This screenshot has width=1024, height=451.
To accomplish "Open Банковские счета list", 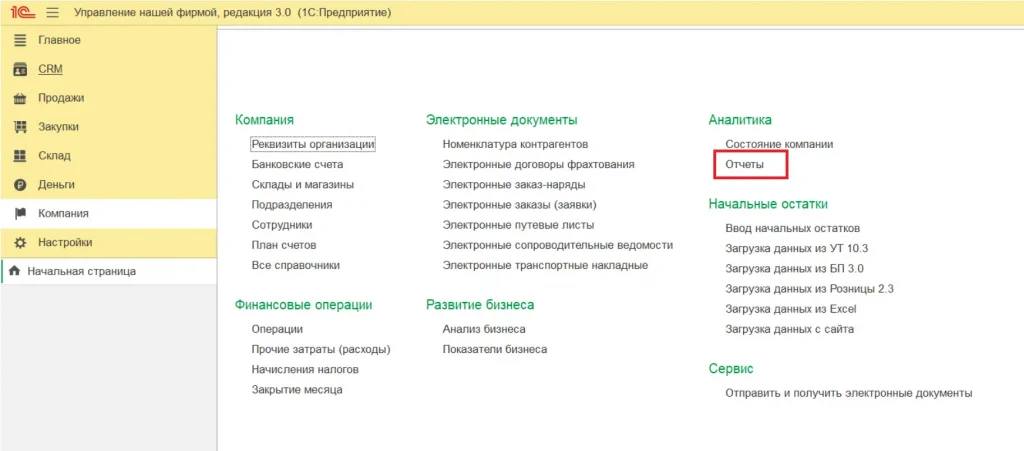I will [297, 164].
